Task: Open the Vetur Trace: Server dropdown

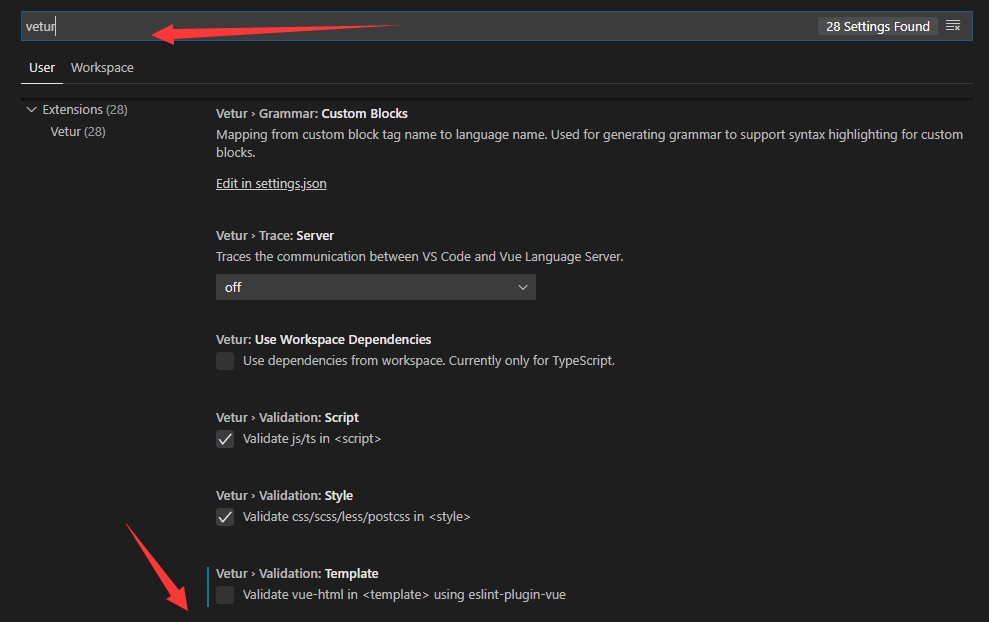Action: tap(375, 287)
